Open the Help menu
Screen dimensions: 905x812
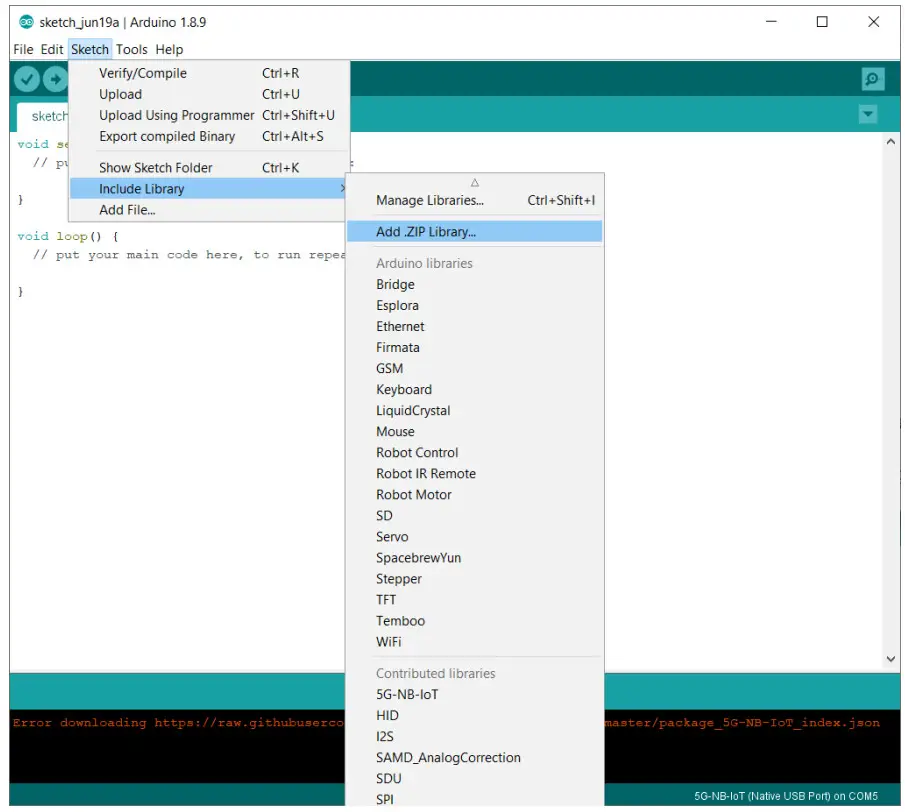pos(169,49)
